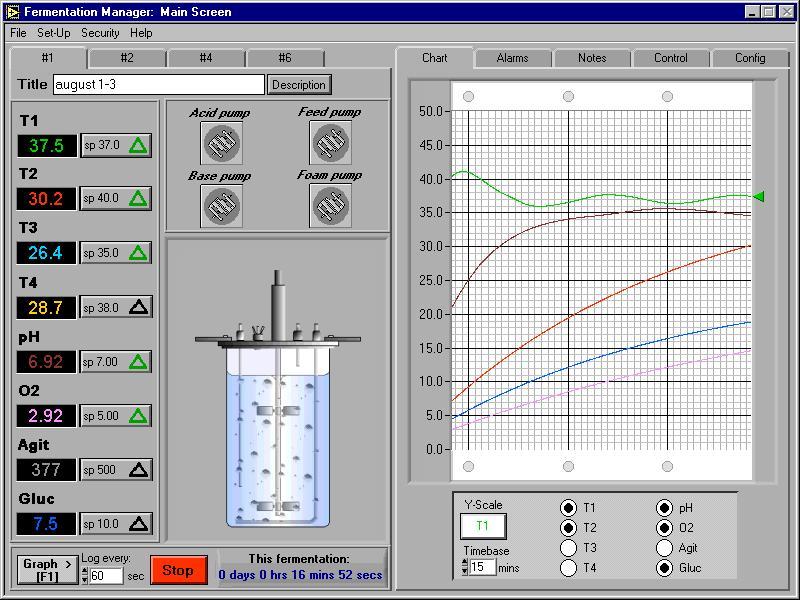Switch to fermenter tab #1
Viewport: 800px width, 600px height.
(x=47, y=58)
